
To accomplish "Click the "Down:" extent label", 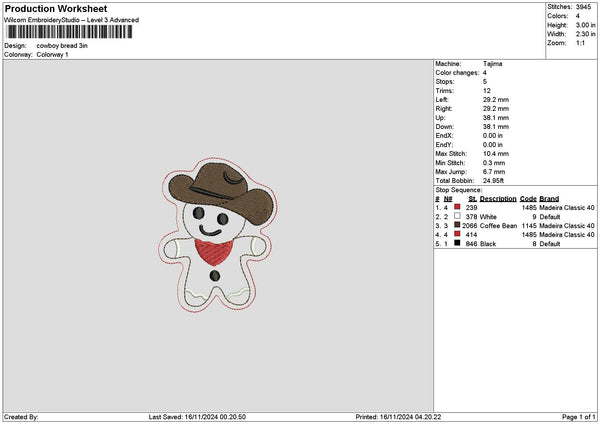I will pyautogui.click(x=445, y=127).
